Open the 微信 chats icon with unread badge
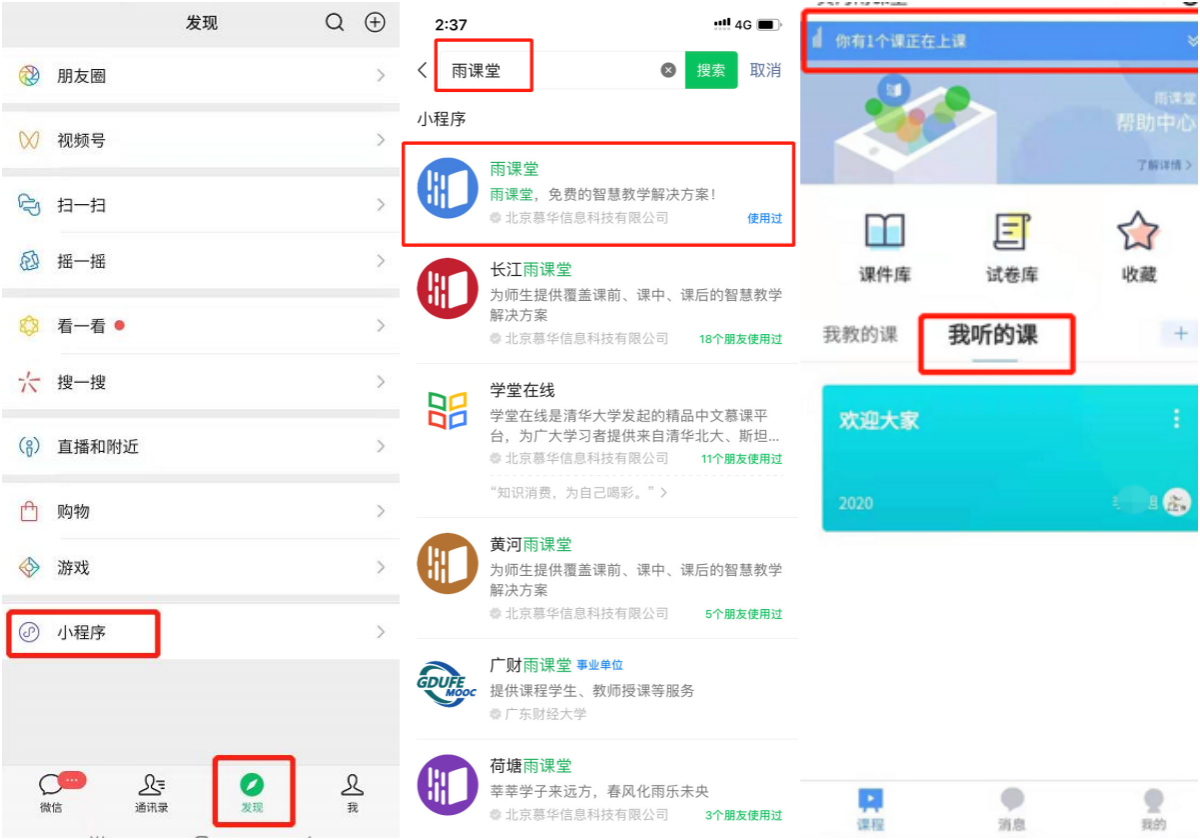 coord(52,791)
